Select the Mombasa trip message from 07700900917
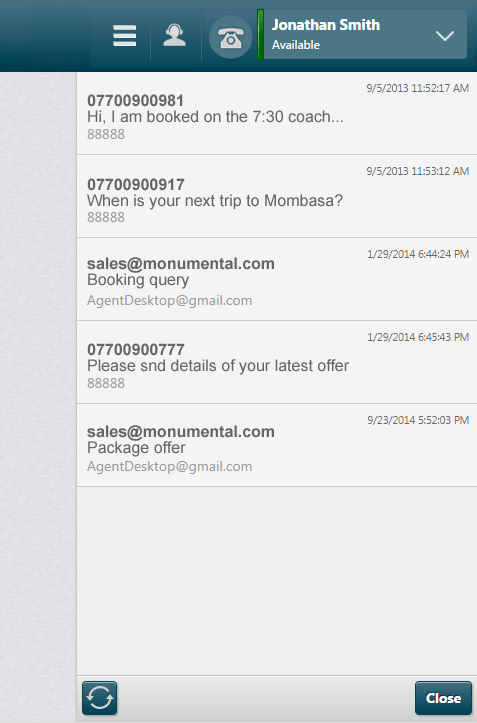The image size is (477, 723). point(277,196)
